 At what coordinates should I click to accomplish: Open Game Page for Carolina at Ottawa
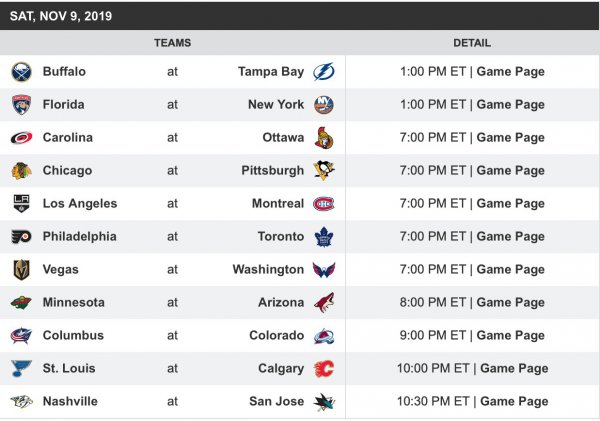click(510, 138)
